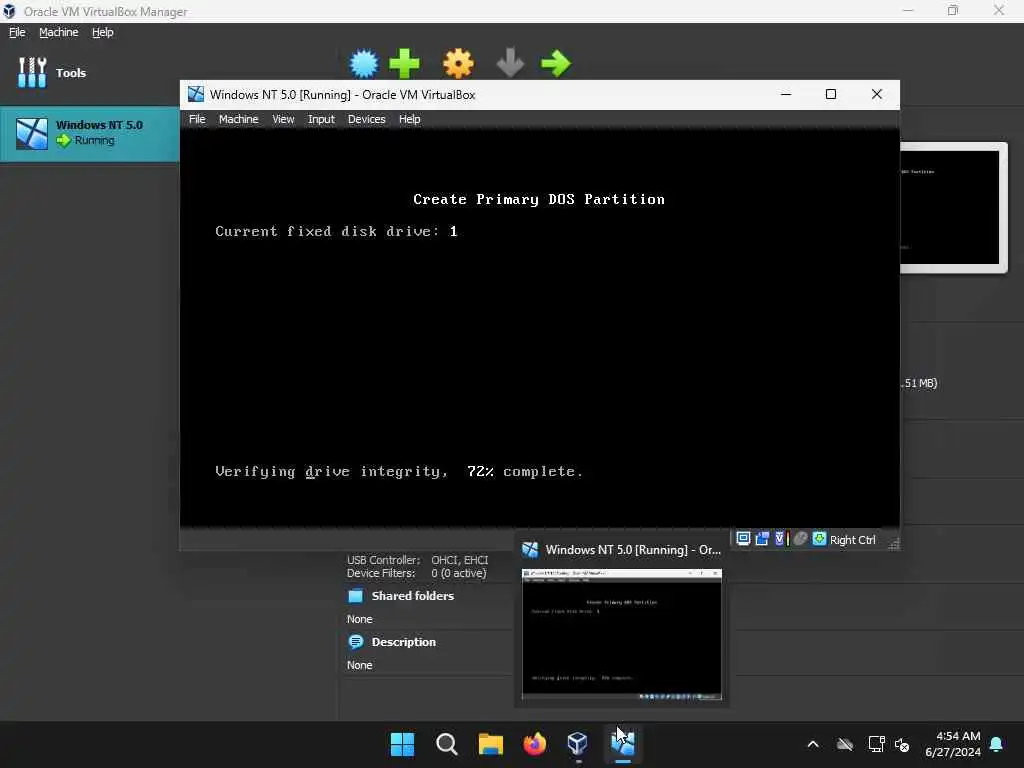Click the Create Primary DOS Partition heading

(x=539, y=199)
